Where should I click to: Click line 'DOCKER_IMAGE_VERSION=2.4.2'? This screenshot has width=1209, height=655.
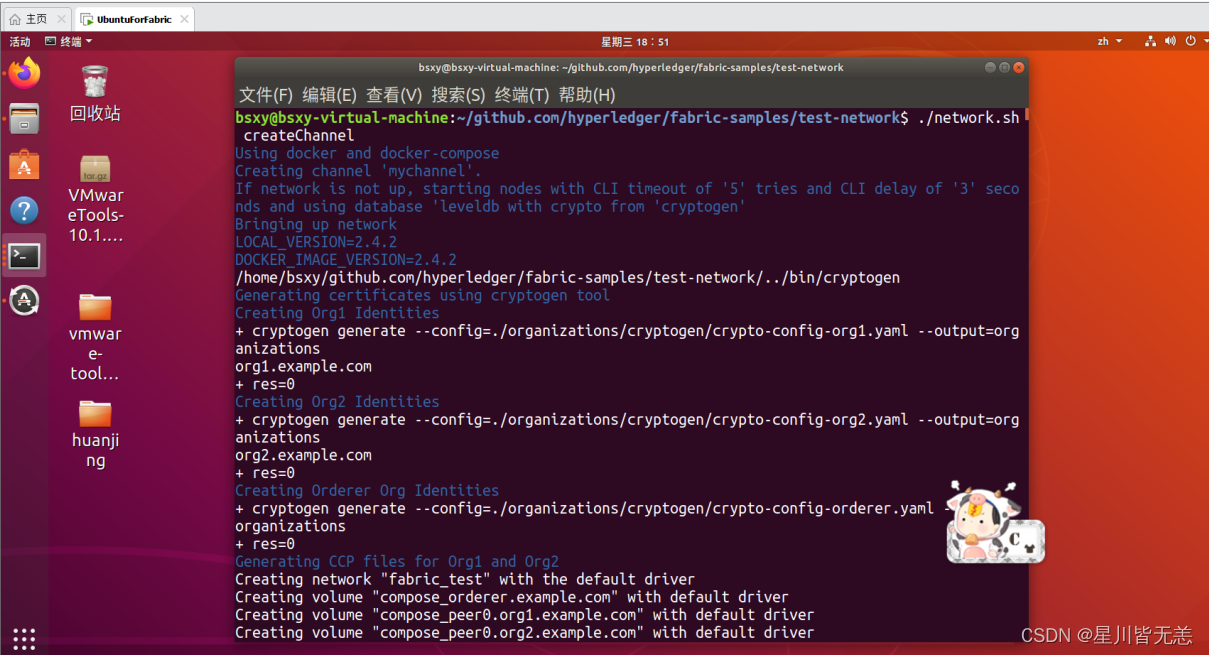click(x=346, y=260)
